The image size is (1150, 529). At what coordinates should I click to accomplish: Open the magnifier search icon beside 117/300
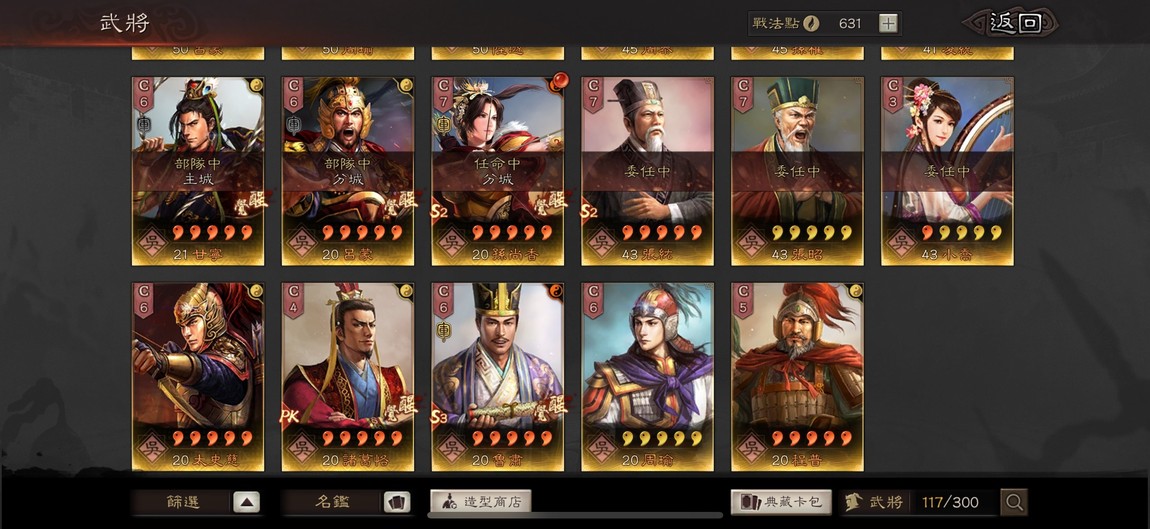[x=1014, y=503]
